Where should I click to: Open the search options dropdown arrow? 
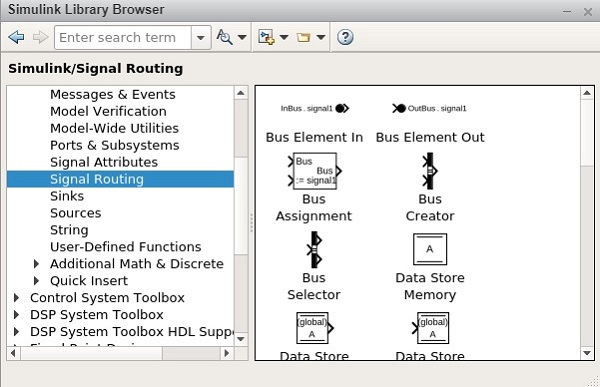242,37
